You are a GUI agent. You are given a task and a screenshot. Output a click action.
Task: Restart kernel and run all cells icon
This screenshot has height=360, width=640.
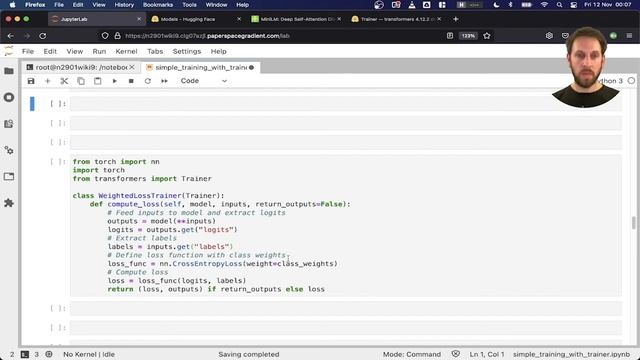[164, 81]
